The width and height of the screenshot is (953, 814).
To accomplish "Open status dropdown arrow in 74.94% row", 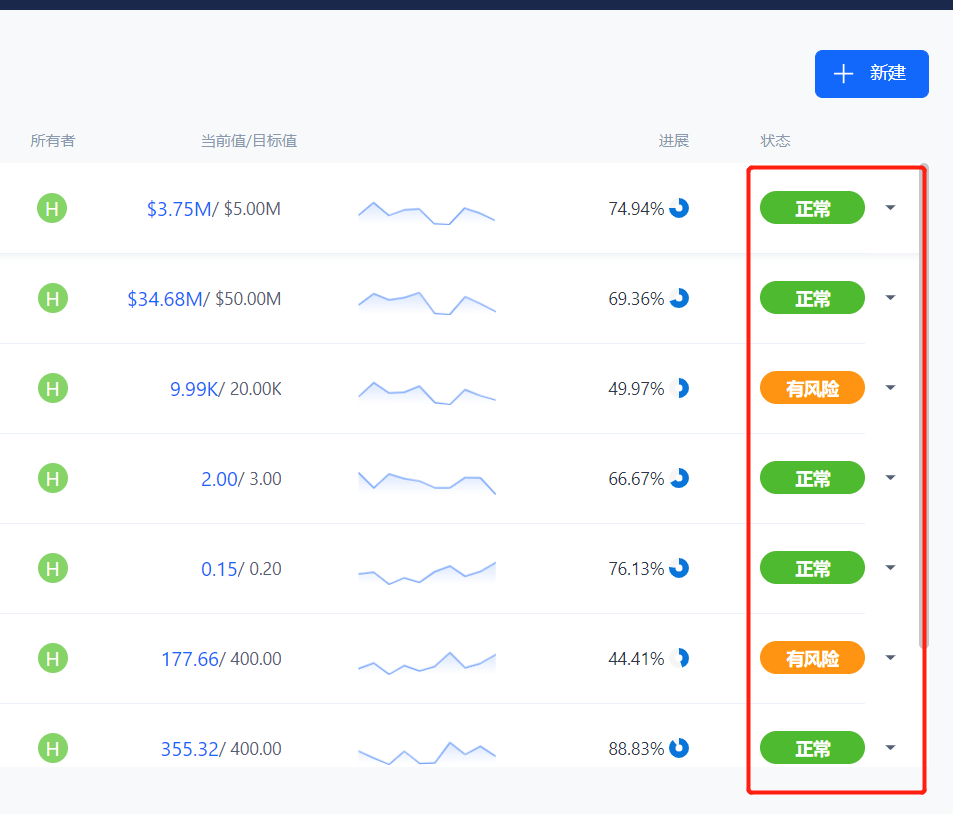I will coord(890,208).
